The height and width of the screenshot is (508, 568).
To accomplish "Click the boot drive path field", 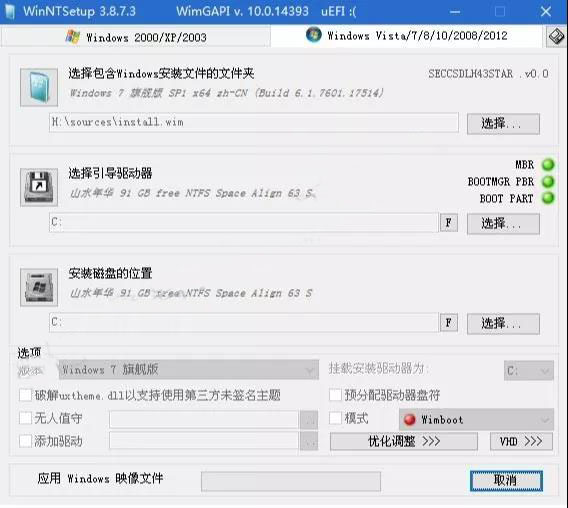I will 244,222.
